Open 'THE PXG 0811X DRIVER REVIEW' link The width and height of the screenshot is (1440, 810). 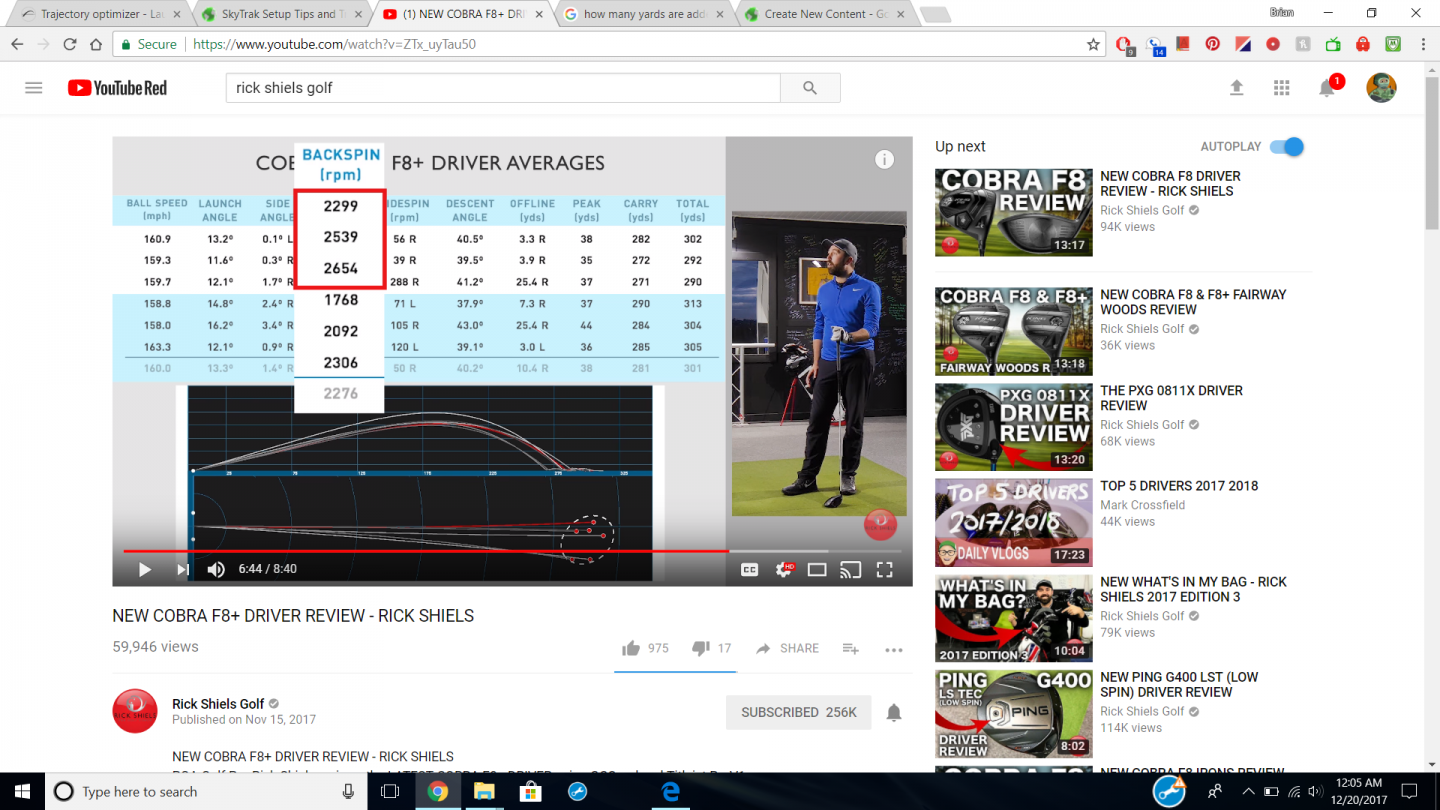[x=1171, y=398]
